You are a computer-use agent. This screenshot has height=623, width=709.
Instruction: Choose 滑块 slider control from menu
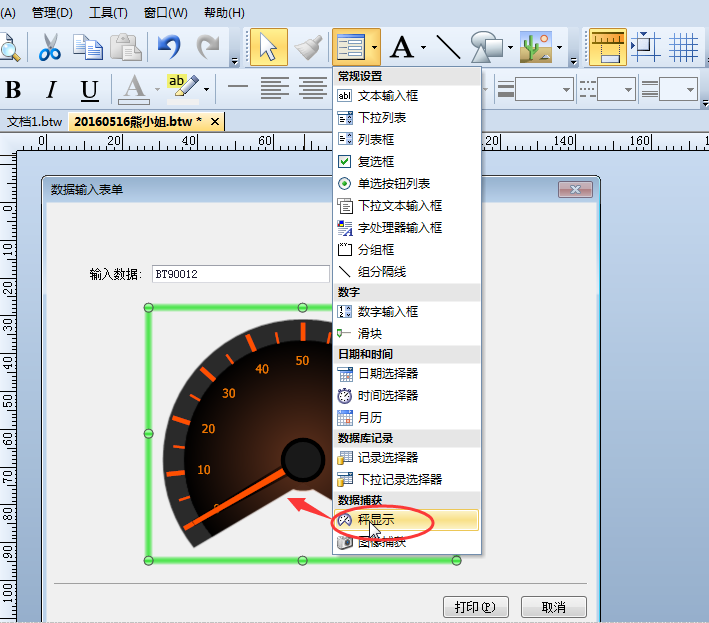[x=406, y=334]
